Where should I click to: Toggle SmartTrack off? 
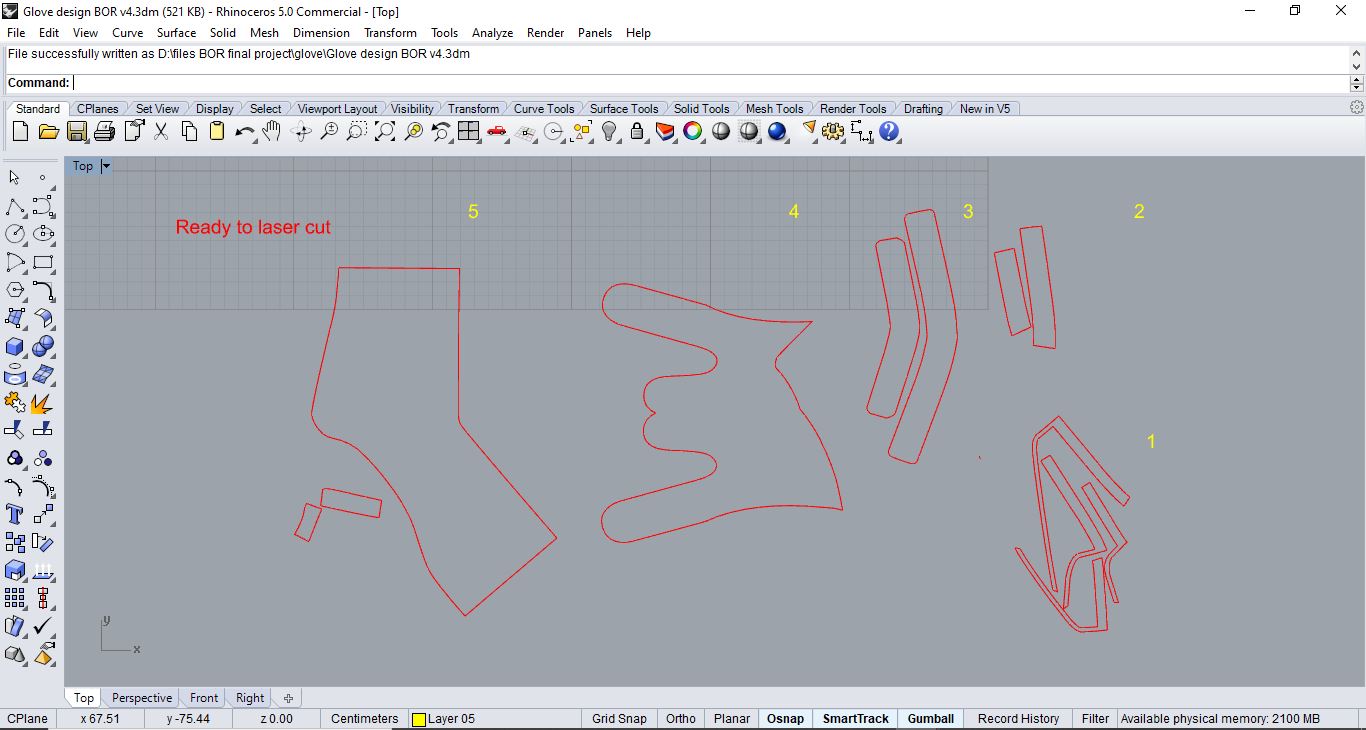[x=856, y=719]
